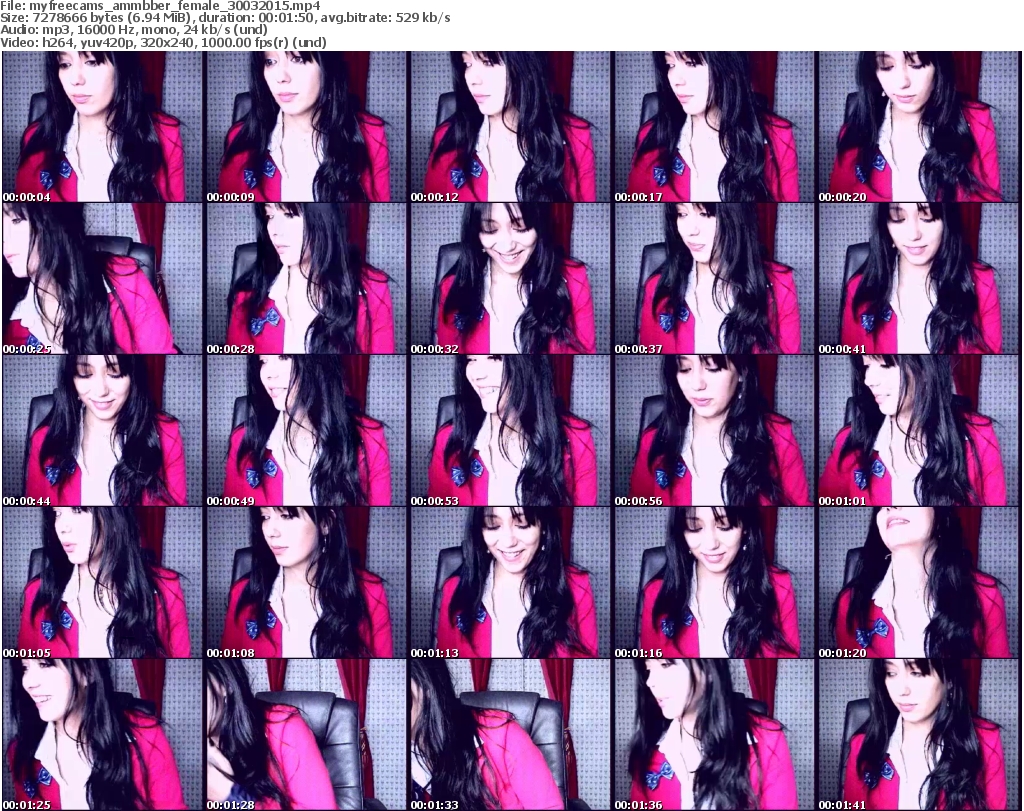The height and width of the screenshot is (811, 1024).
Task: Open the thumbnail stamped 00:01:01
Action: [x=918, y=431]
